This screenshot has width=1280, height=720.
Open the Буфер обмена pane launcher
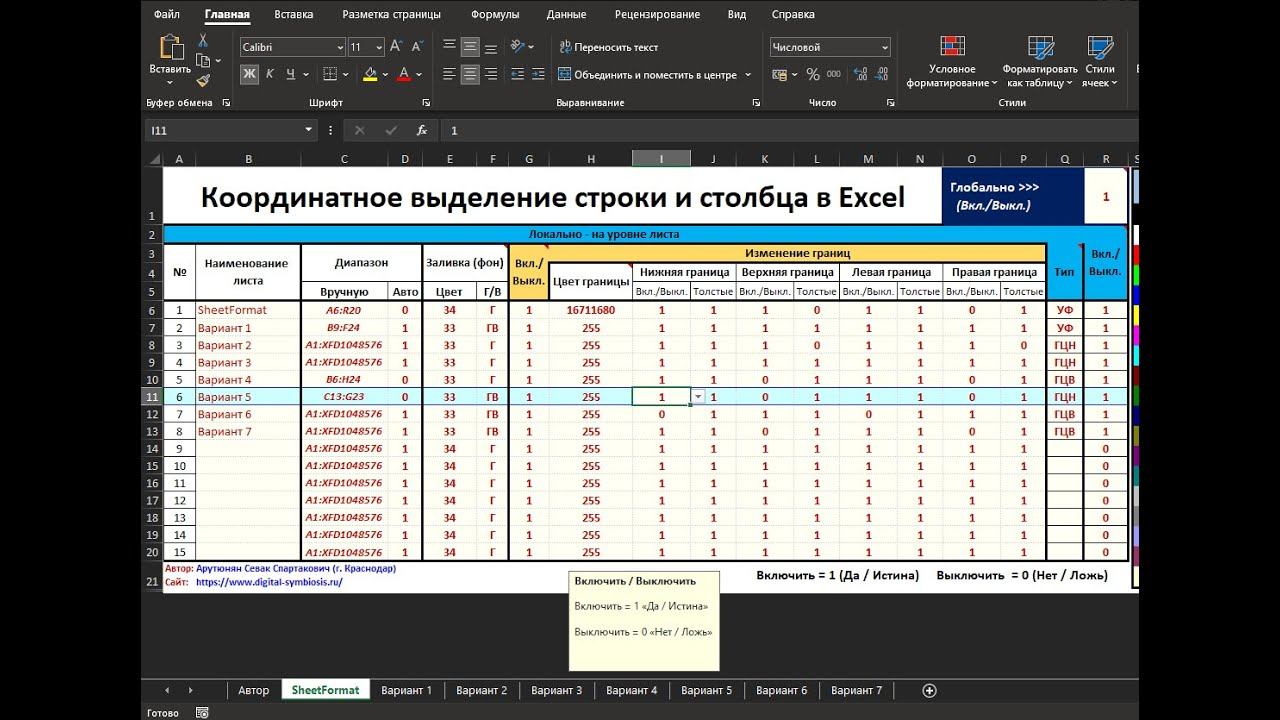226,103
